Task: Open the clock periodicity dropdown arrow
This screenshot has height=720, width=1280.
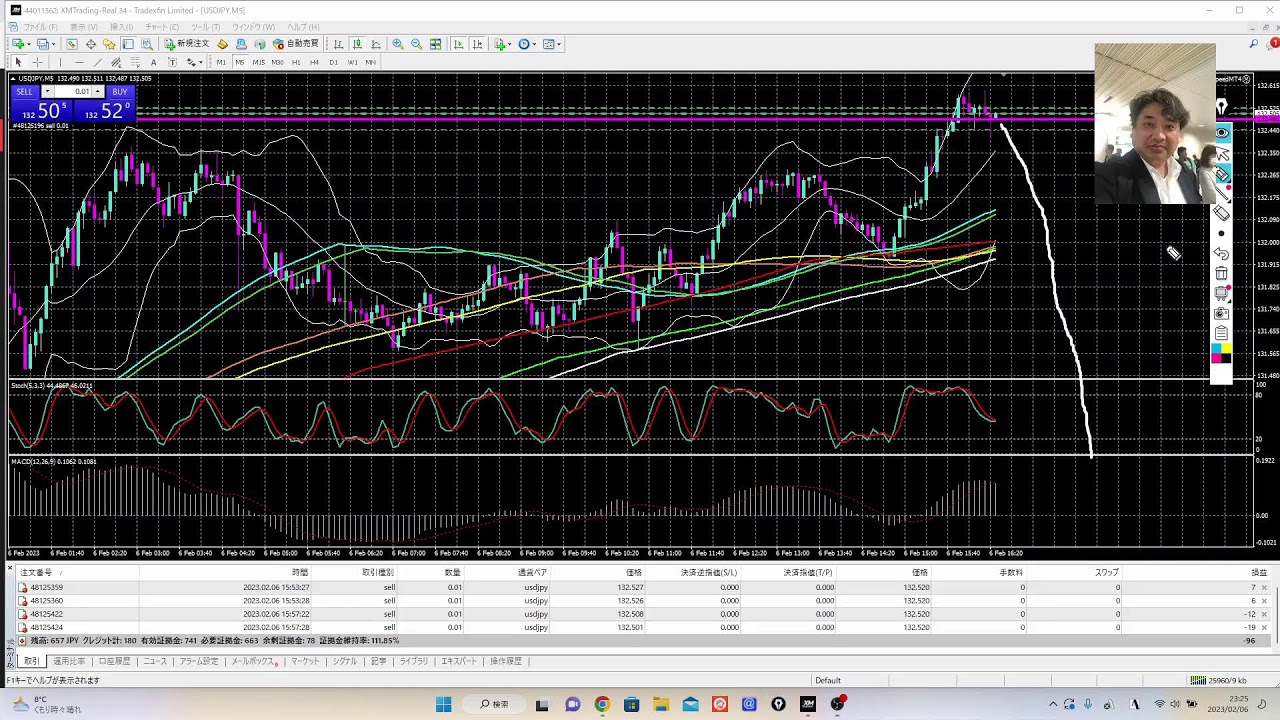Action: [535, 44]
